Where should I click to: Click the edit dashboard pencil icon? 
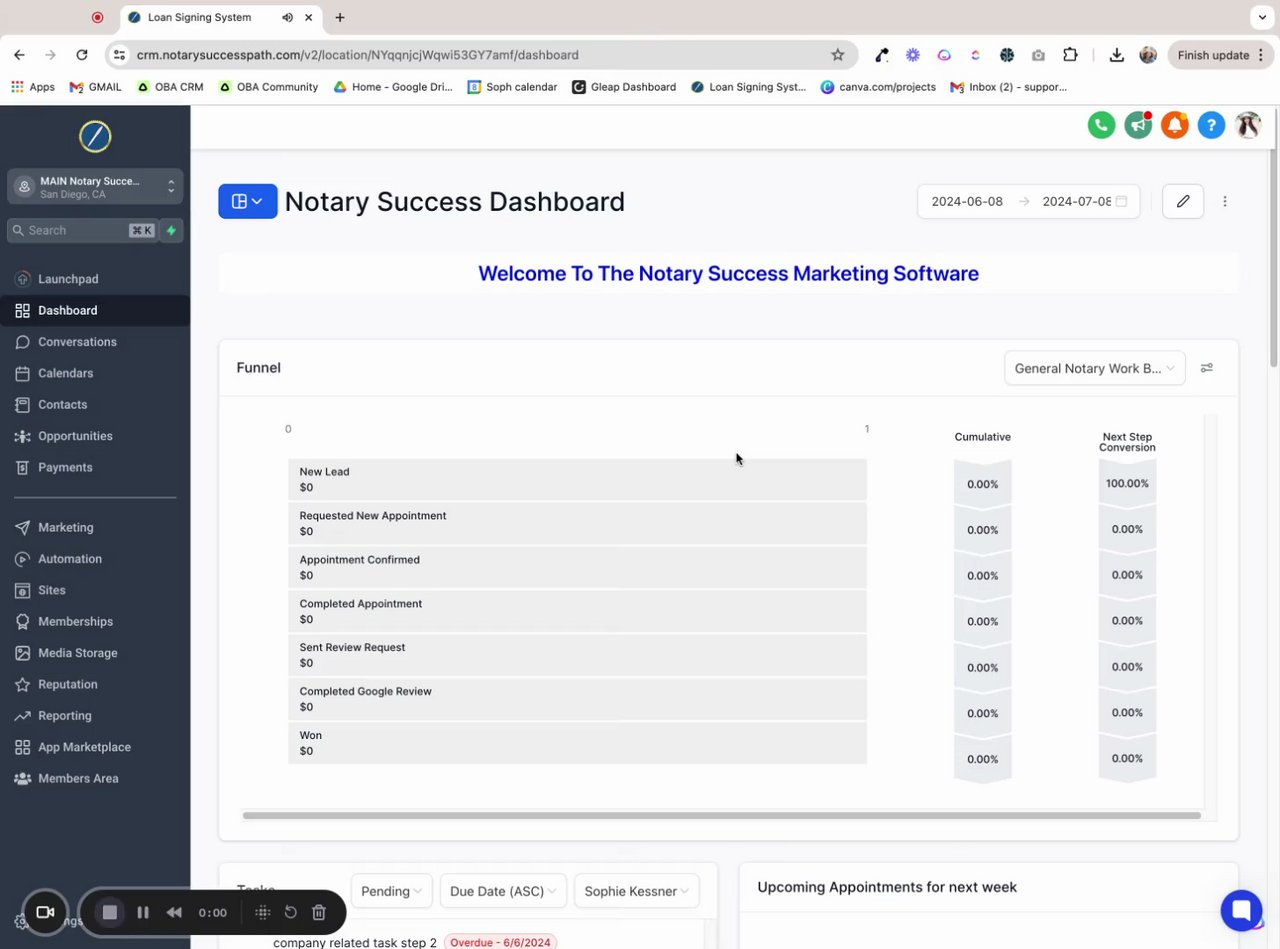point(1183,201)
